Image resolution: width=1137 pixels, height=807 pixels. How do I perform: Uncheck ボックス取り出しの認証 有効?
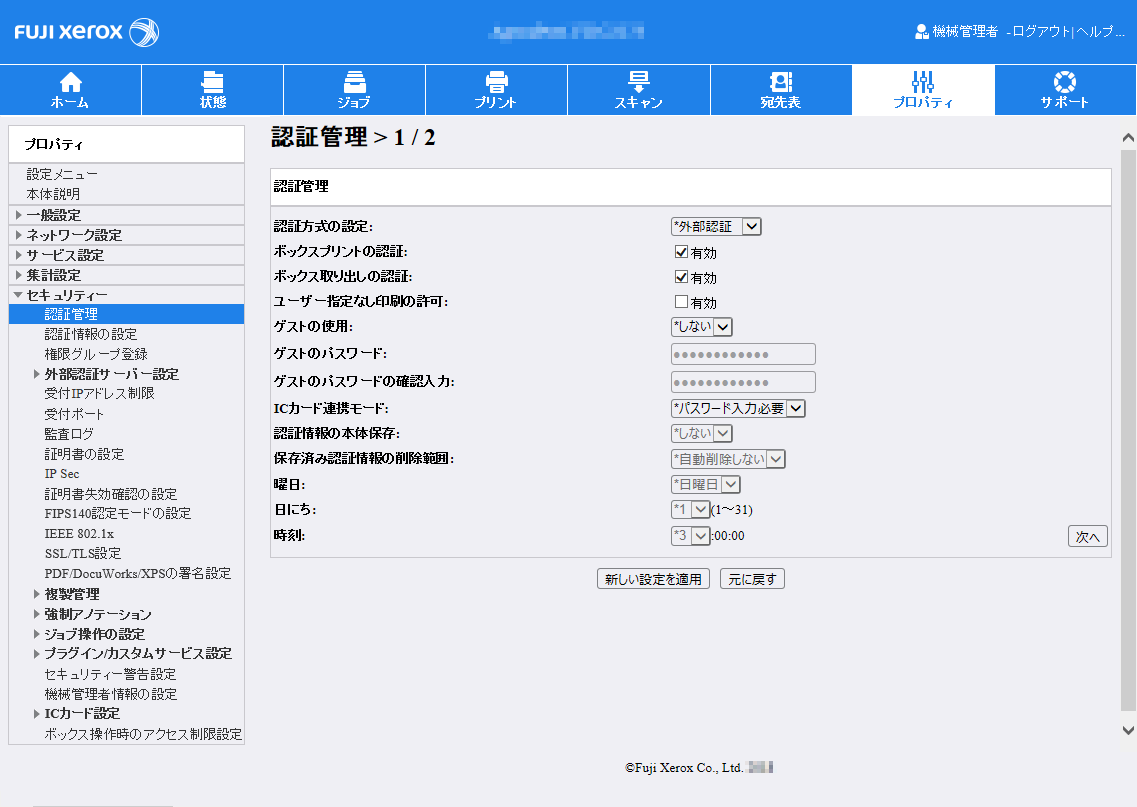pyautogui.click(x=682, y=277)
